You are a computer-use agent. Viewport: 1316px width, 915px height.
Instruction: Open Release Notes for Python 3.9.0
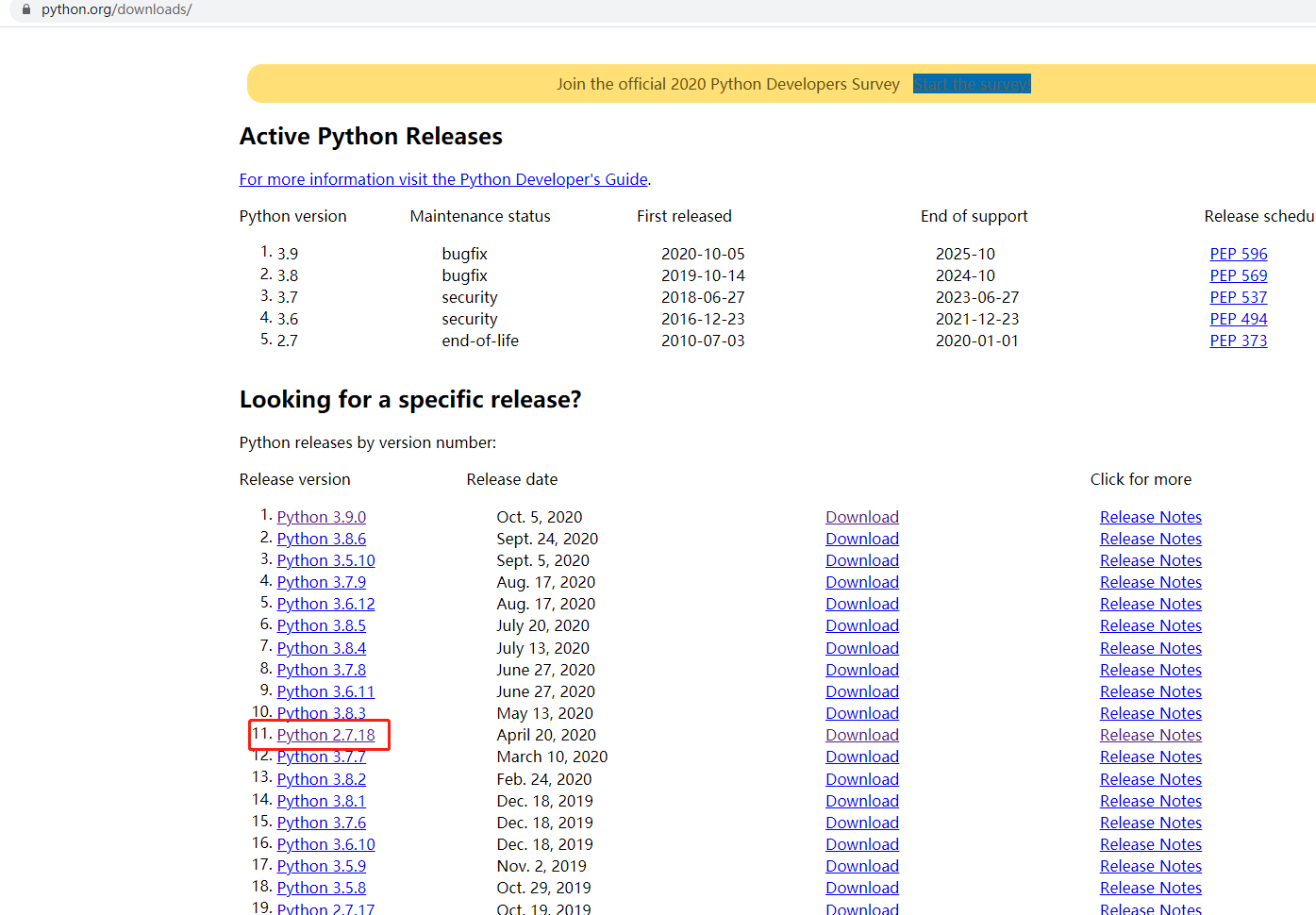pos(1151,517)
